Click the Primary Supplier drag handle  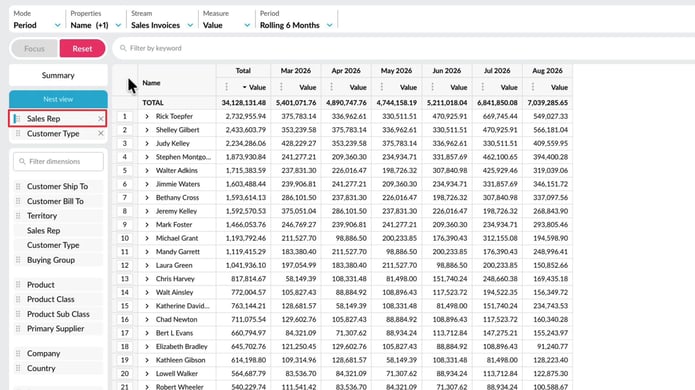pyautogui.click(x=18, y=329)
